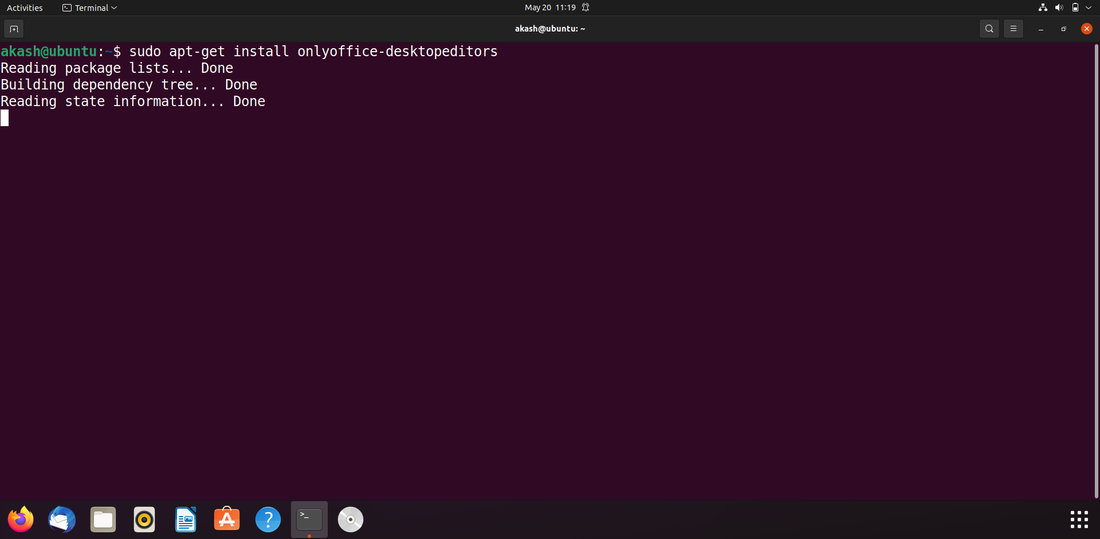Open the Activities overview
The image size is (1100, 539).
click(x=25, y=8)
